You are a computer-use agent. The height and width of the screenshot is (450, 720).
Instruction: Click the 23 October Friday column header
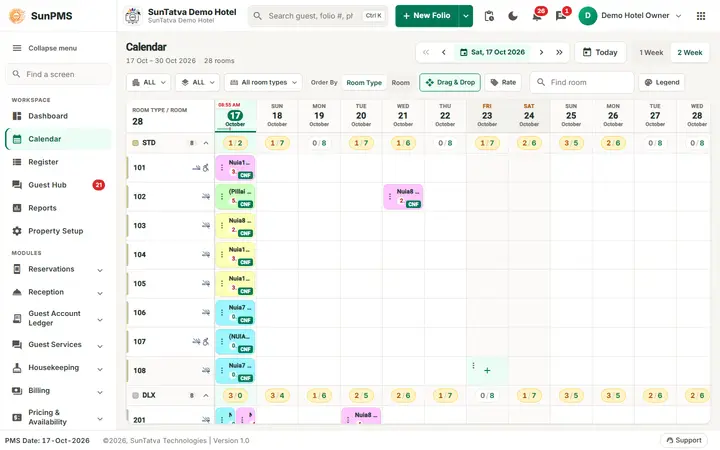tap(487, 116)
